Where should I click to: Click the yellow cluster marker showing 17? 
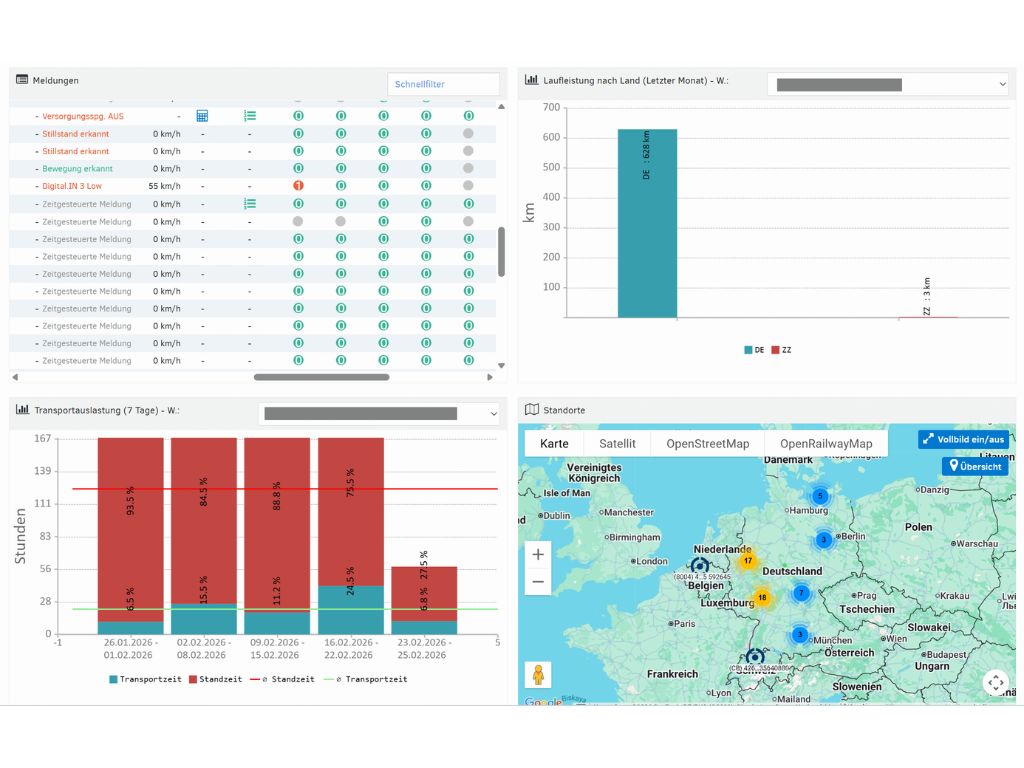pos(747,561)
